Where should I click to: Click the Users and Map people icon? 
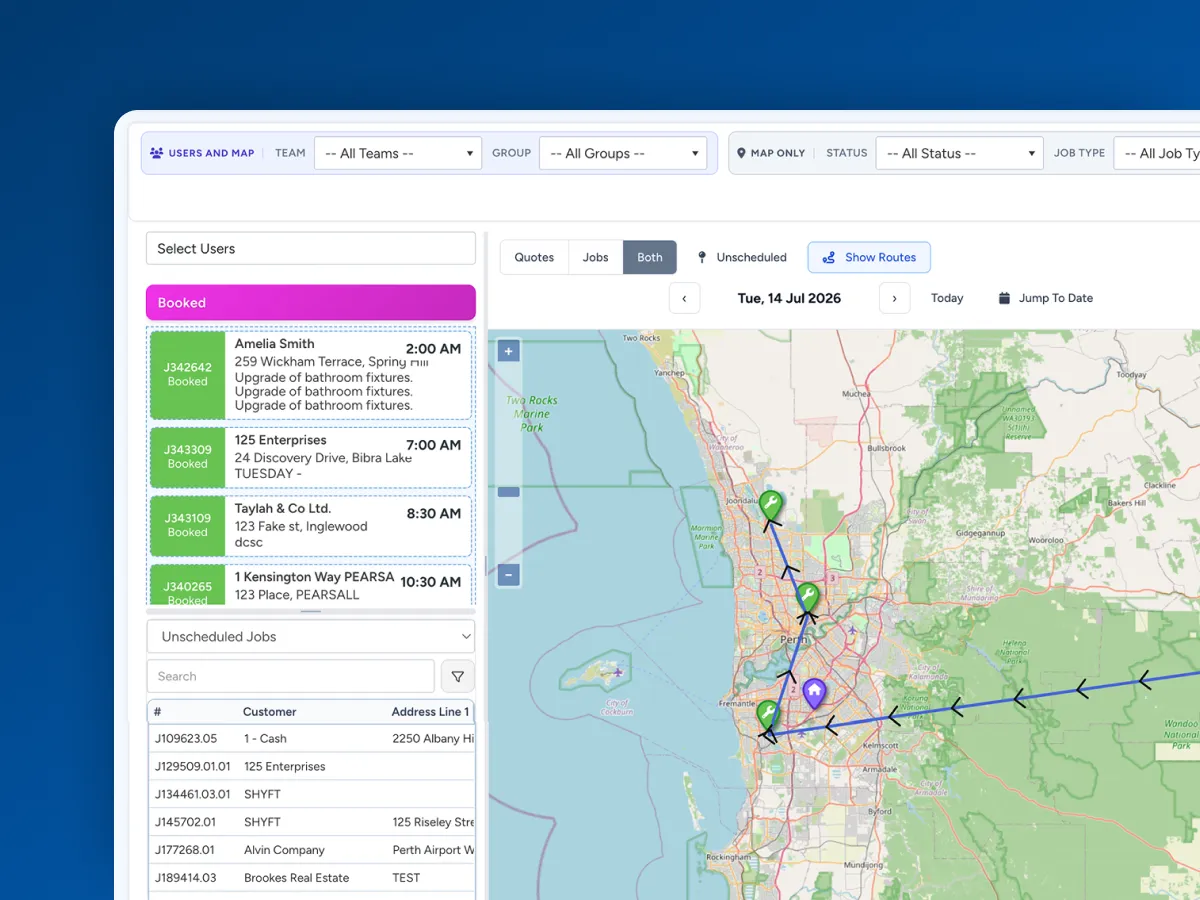[x=156, y=153]
